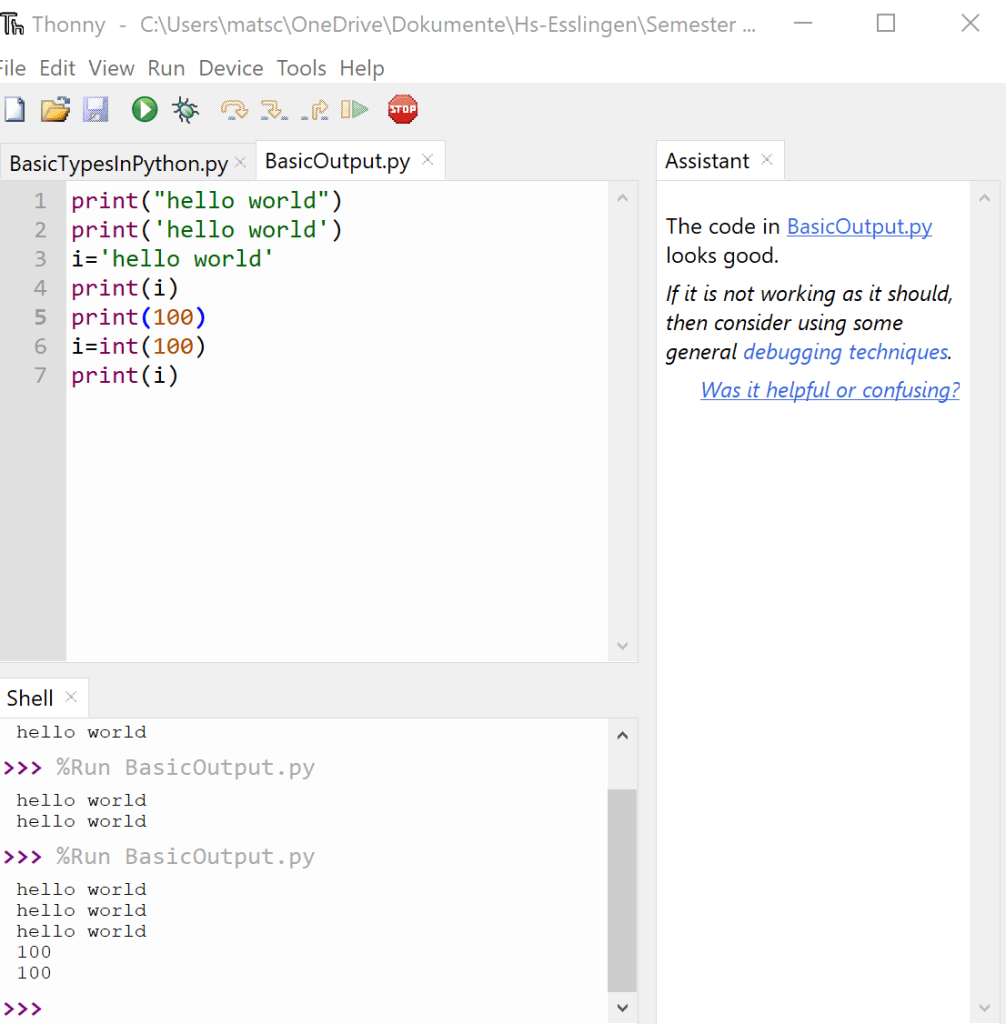Stop the program with red STOP icon
The image size is (1006, 1024).
pos(402,109)
